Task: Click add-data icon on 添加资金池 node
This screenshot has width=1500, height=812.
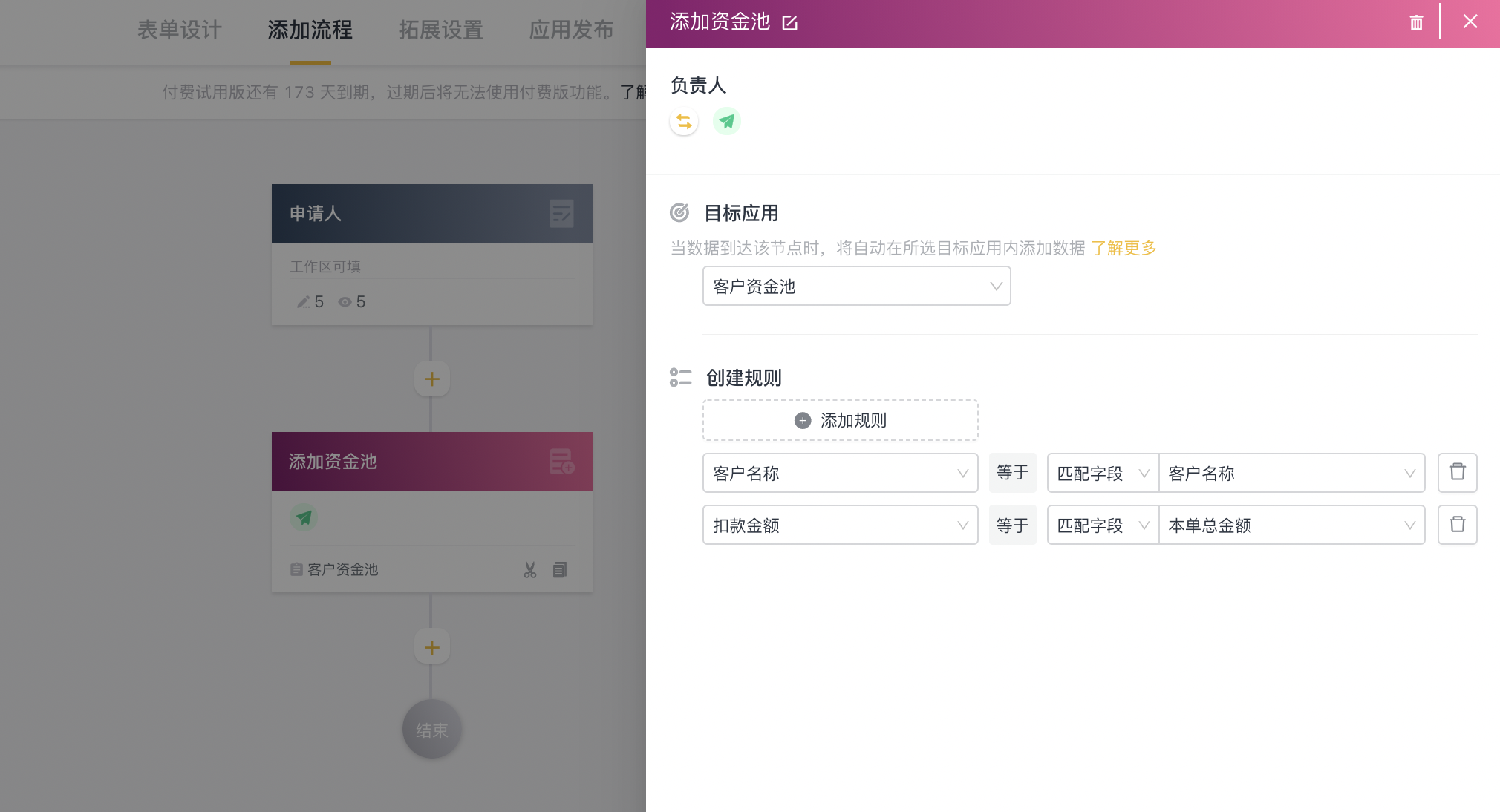Action: [x=561, y=462]
